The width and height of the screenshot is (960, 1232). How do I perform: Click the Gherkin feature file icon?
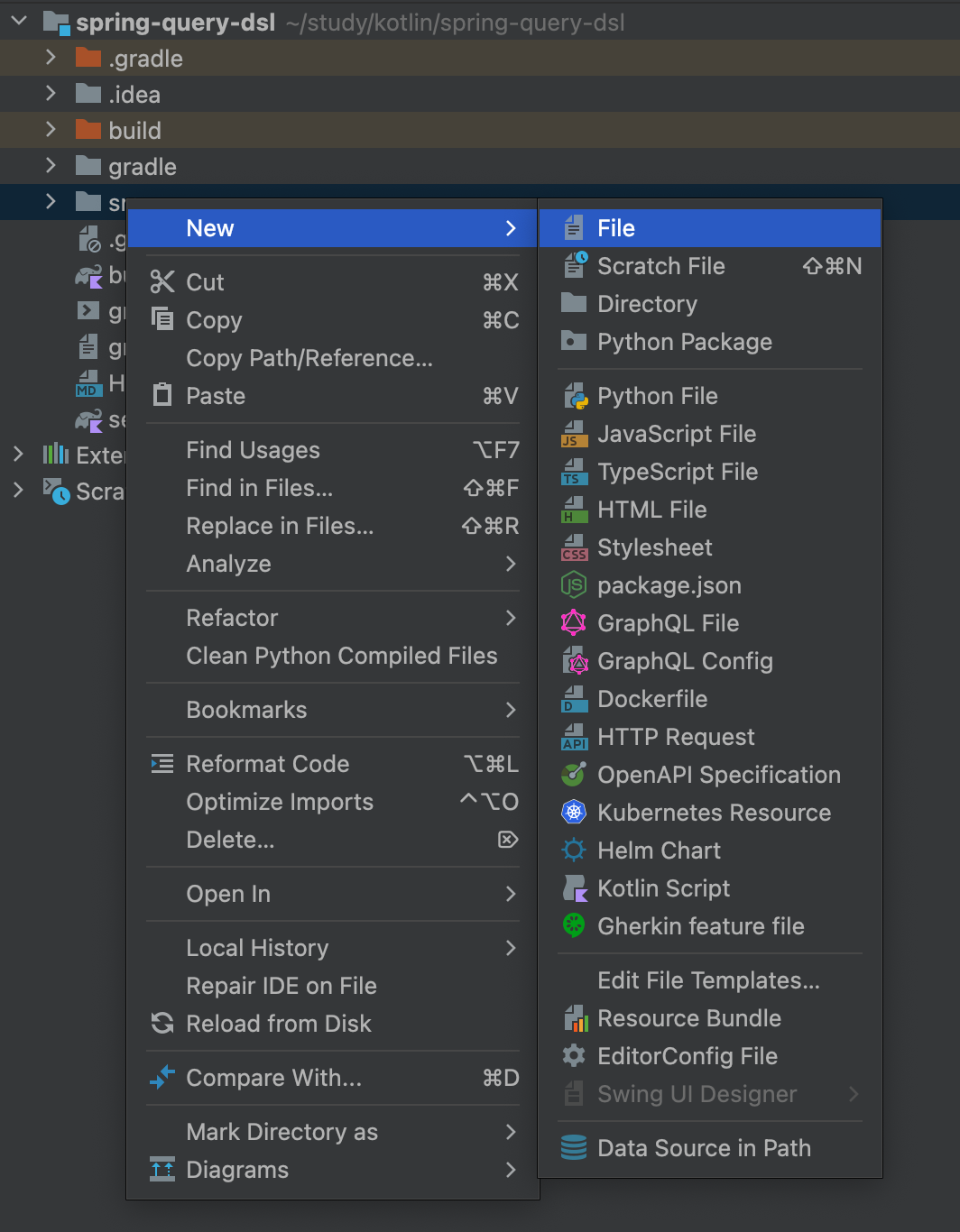tap(575, 926)
